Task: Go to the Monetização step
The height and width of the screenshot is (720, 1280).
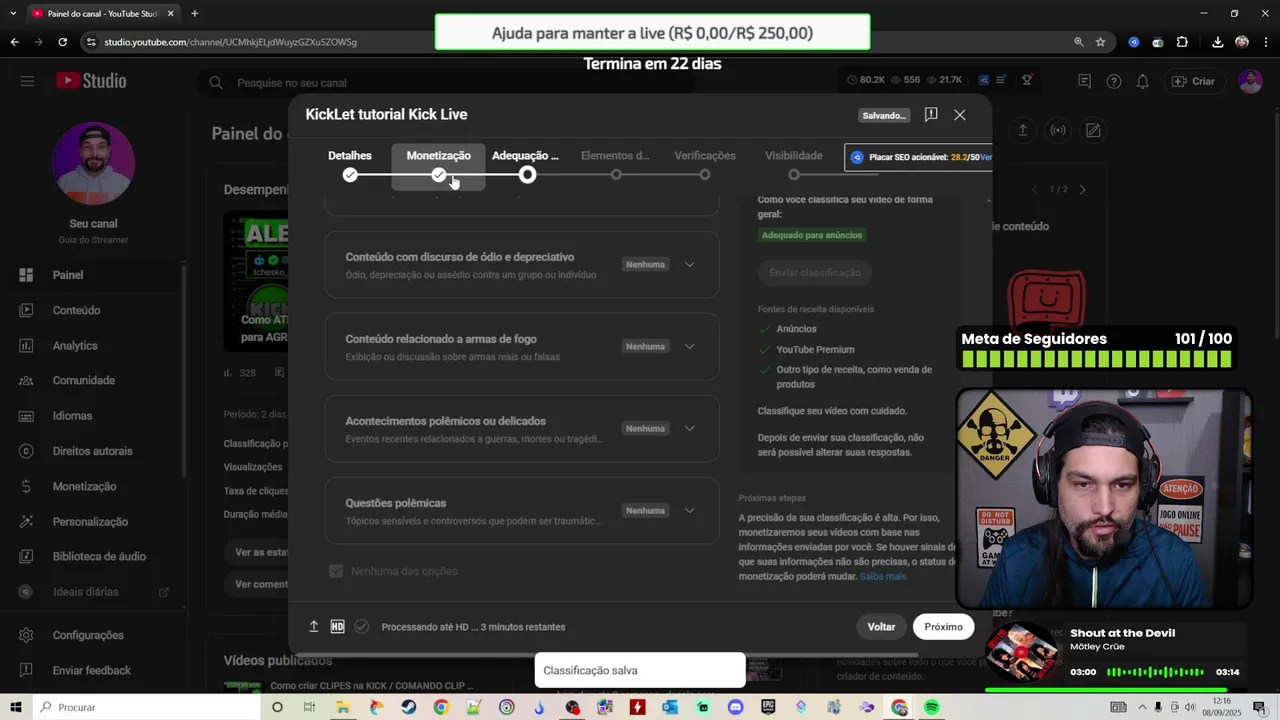Action: pyautogui.click(x=438, y=165)
